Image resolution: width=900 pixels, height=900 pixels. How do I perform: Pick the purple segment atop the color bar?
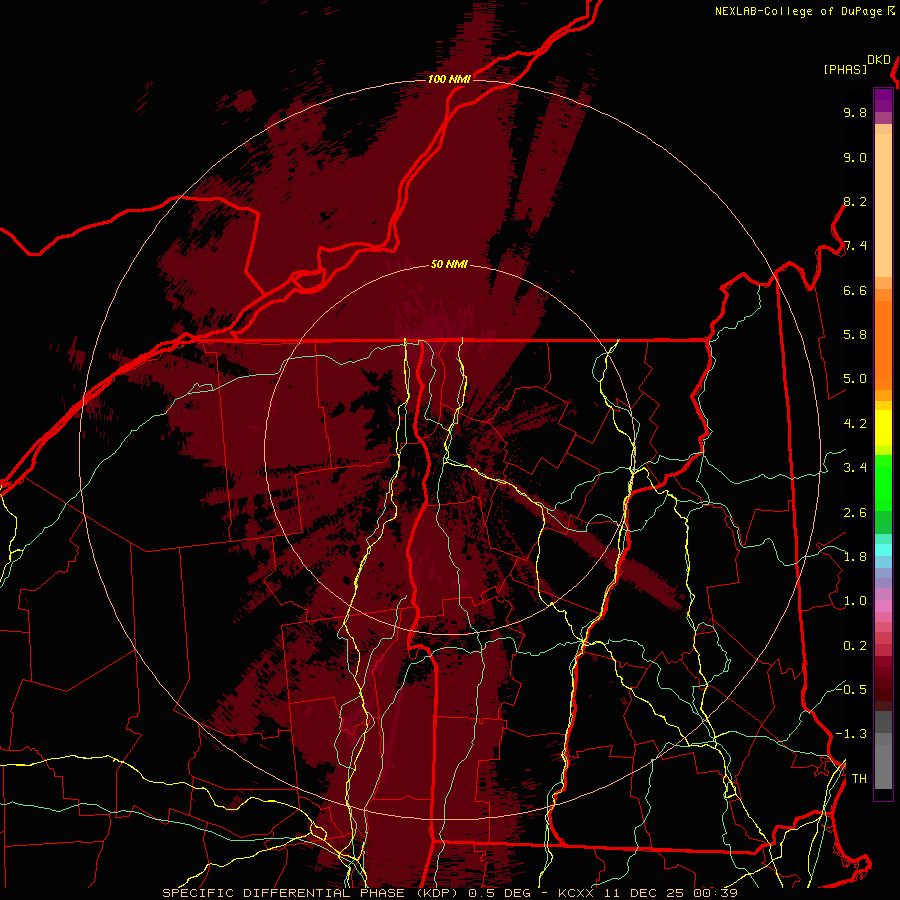tap(883, 100)
